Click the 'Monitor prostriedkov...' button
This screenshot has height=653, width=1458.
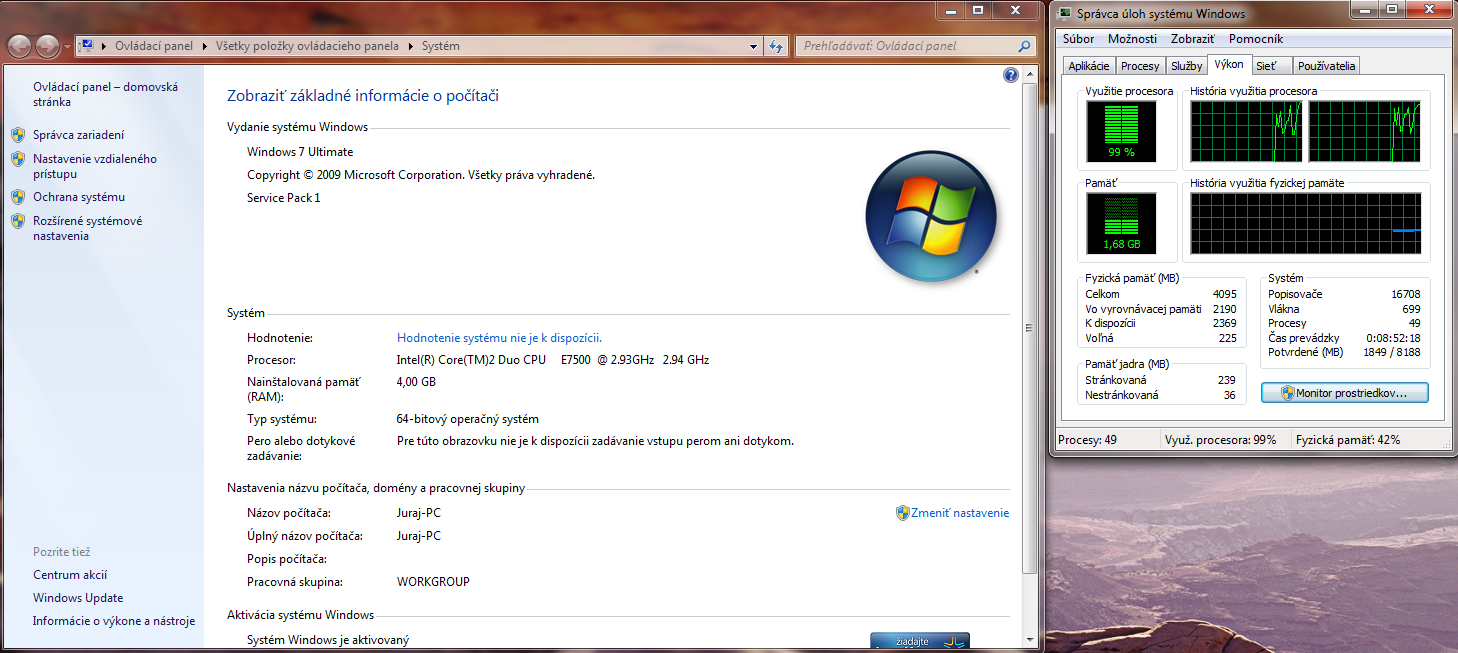[x=1345, y=393]
